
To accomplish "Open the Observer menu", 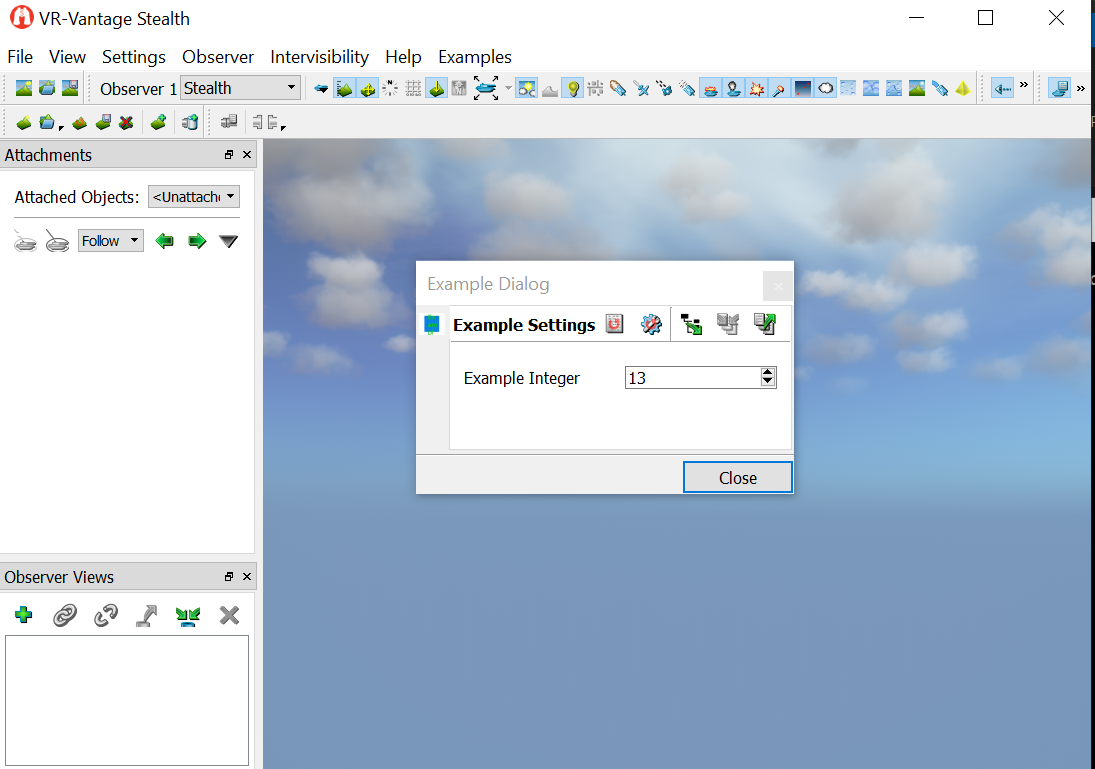I will [218, 57].
